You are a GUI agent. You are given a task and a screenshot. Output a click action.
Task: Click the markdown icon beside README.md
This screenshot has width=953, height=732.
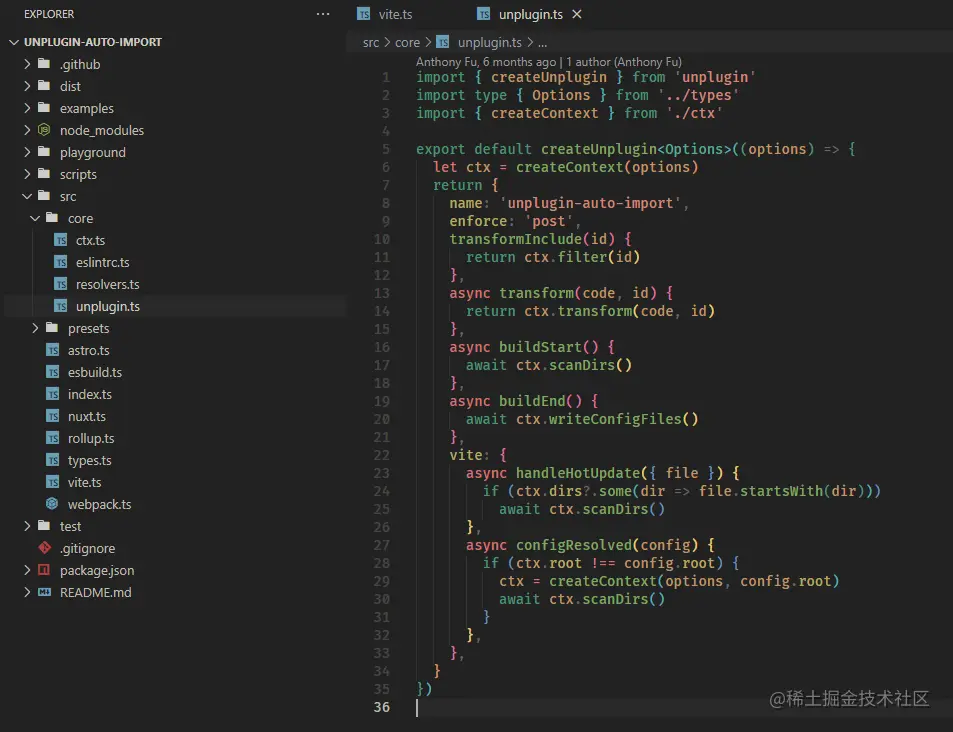click(x=44, y=592)
